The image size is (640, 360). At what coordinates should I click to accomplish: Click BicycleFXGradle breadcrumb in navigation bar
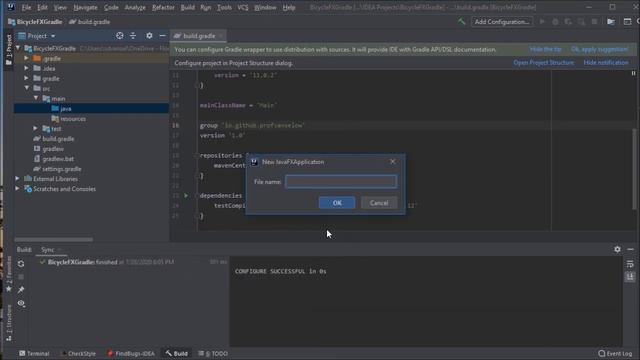click(x=35, y=22)
